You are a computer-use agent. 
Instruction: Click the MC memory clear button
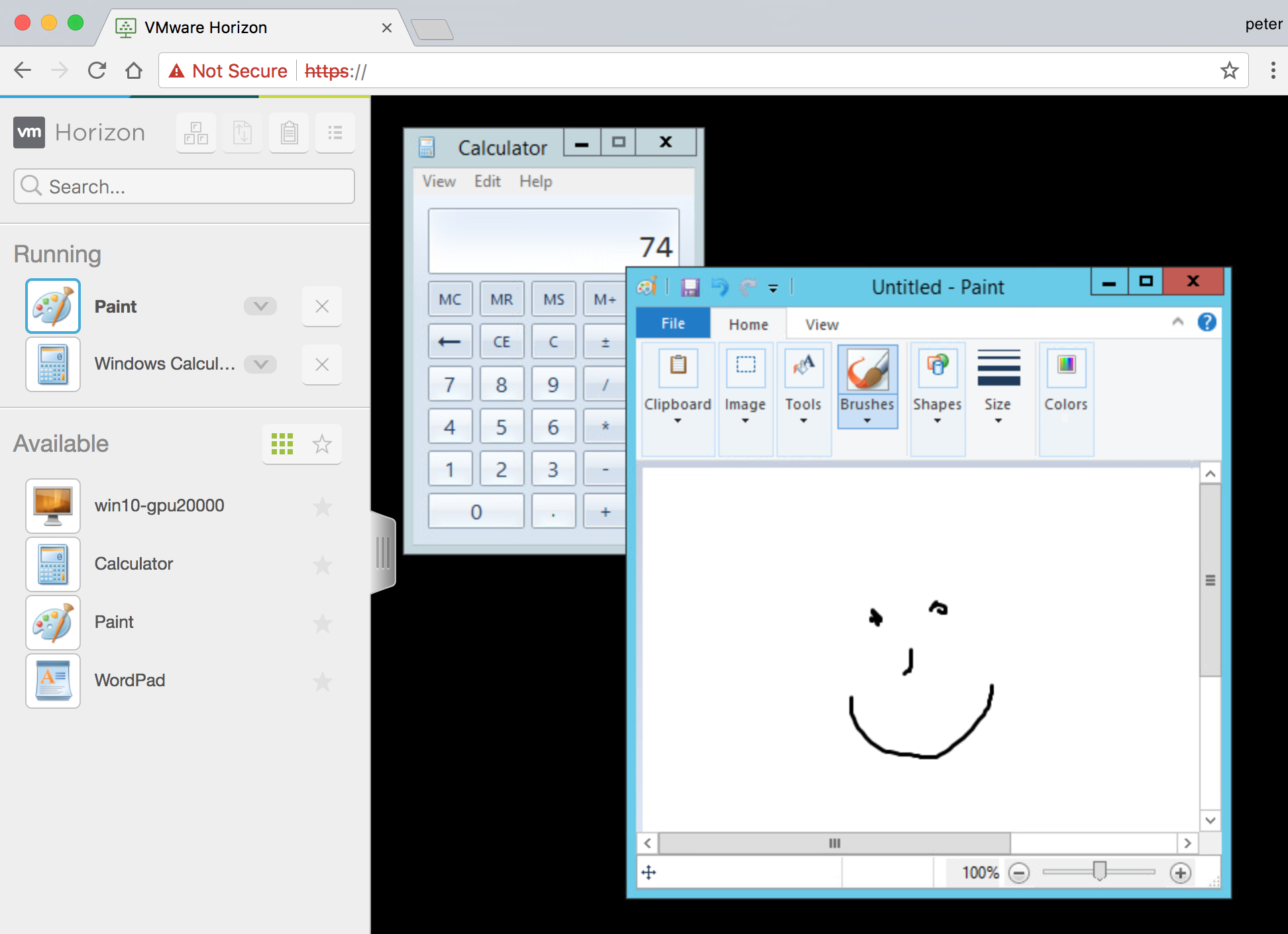[x=450, y=299]
